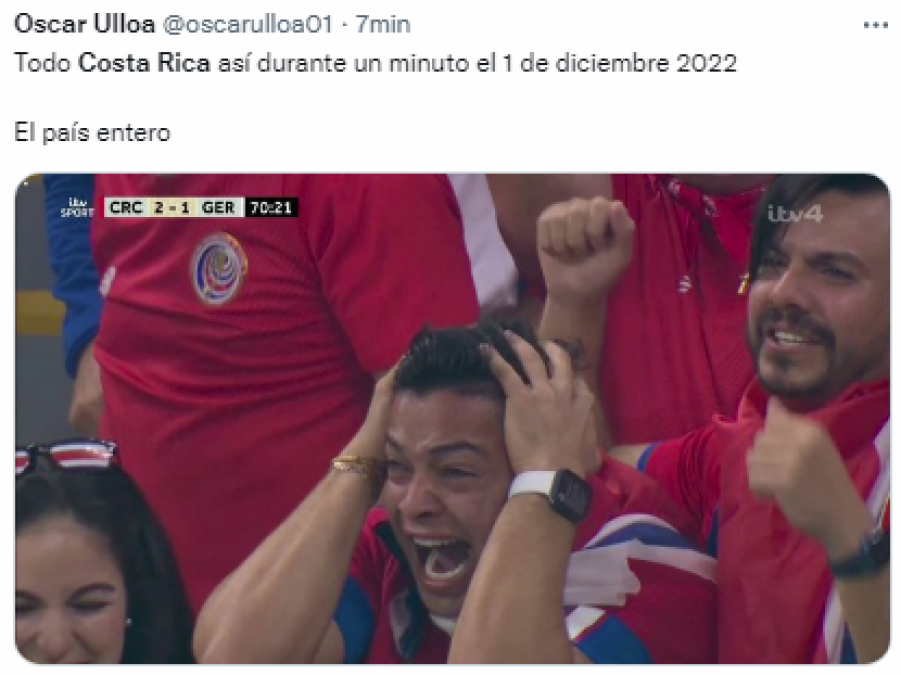
Task: Click the CRC team abbreviation on the scoreboard
Action: (x=126, y=207)
